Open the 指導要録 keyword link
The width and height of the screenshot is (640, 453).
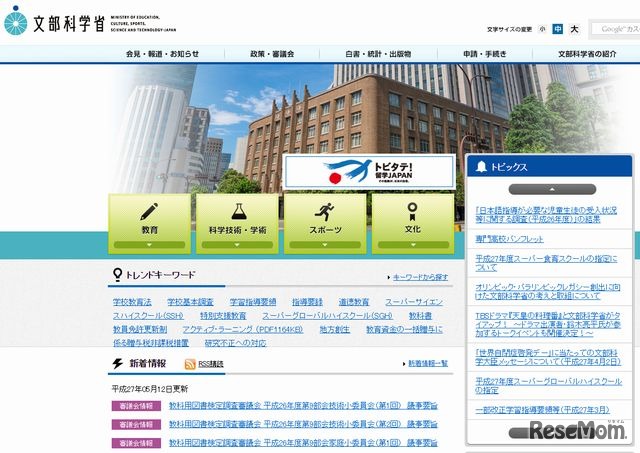[x=307, y=302]
